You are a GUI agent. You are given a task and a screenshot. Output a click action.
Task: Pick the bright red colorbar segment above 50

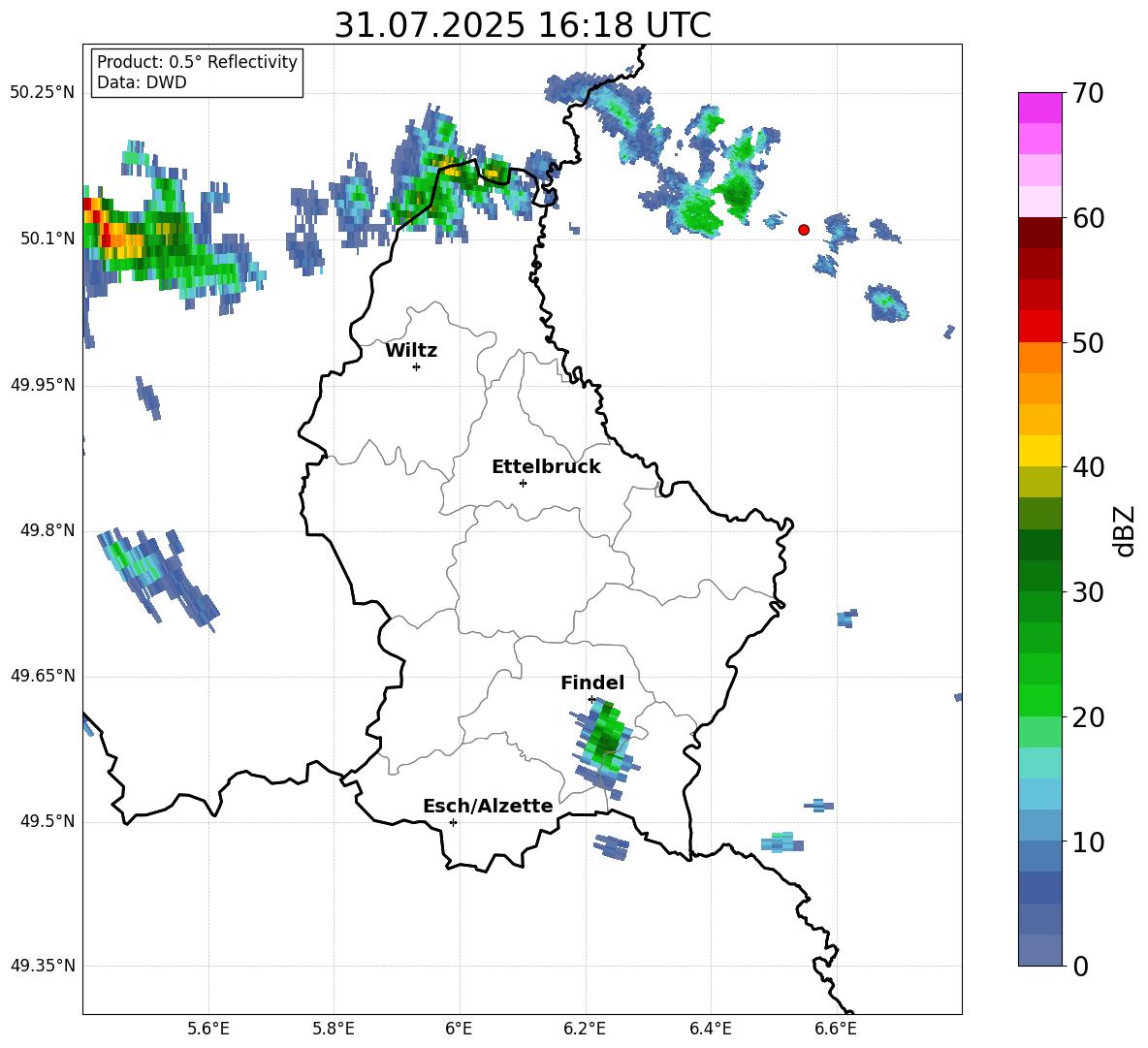[1039, 327]
